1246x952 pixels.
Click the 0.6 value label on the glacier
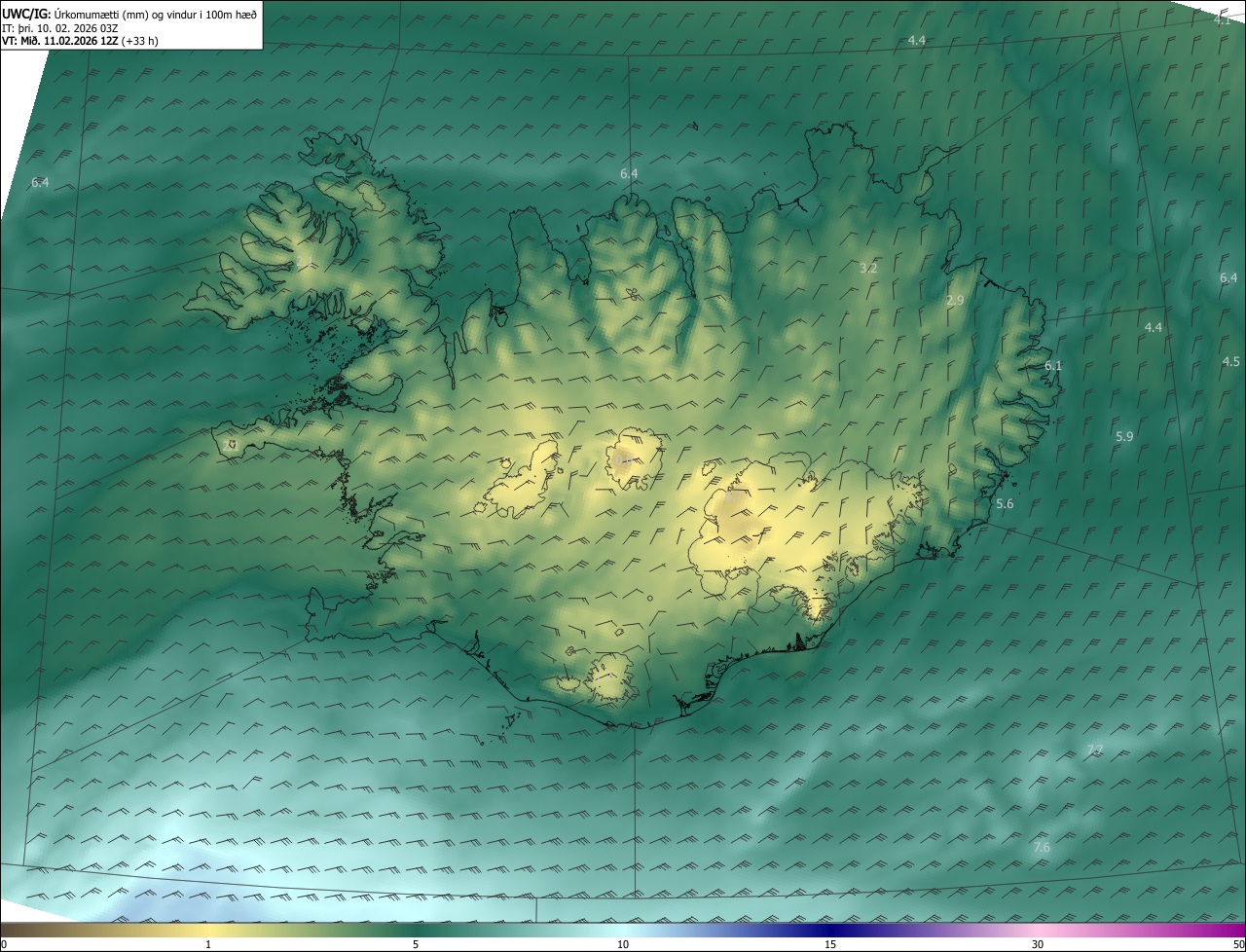click(x=623, y=459)
